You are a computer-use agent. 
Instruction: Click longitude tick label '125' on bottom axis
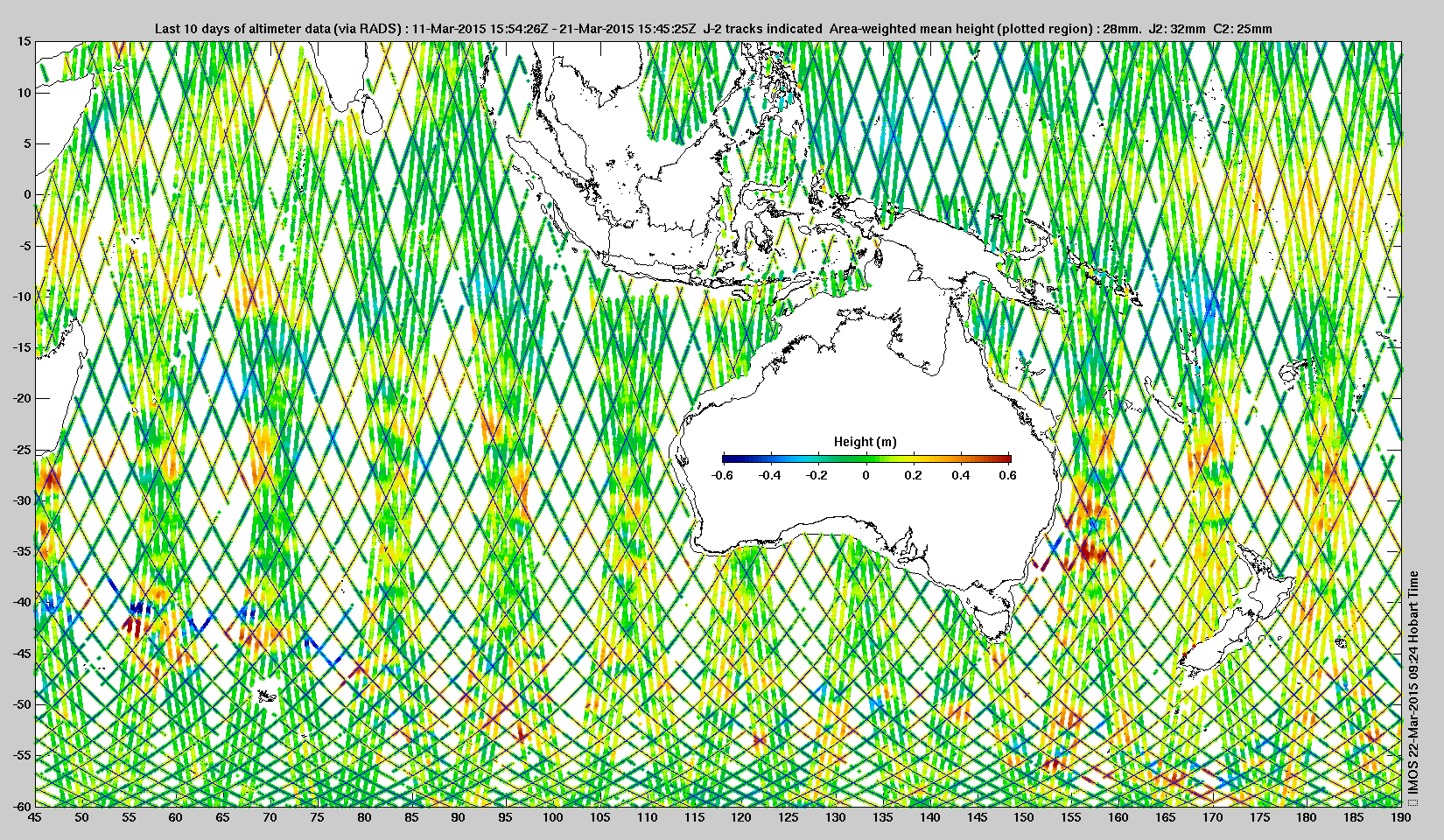(789, 817)
